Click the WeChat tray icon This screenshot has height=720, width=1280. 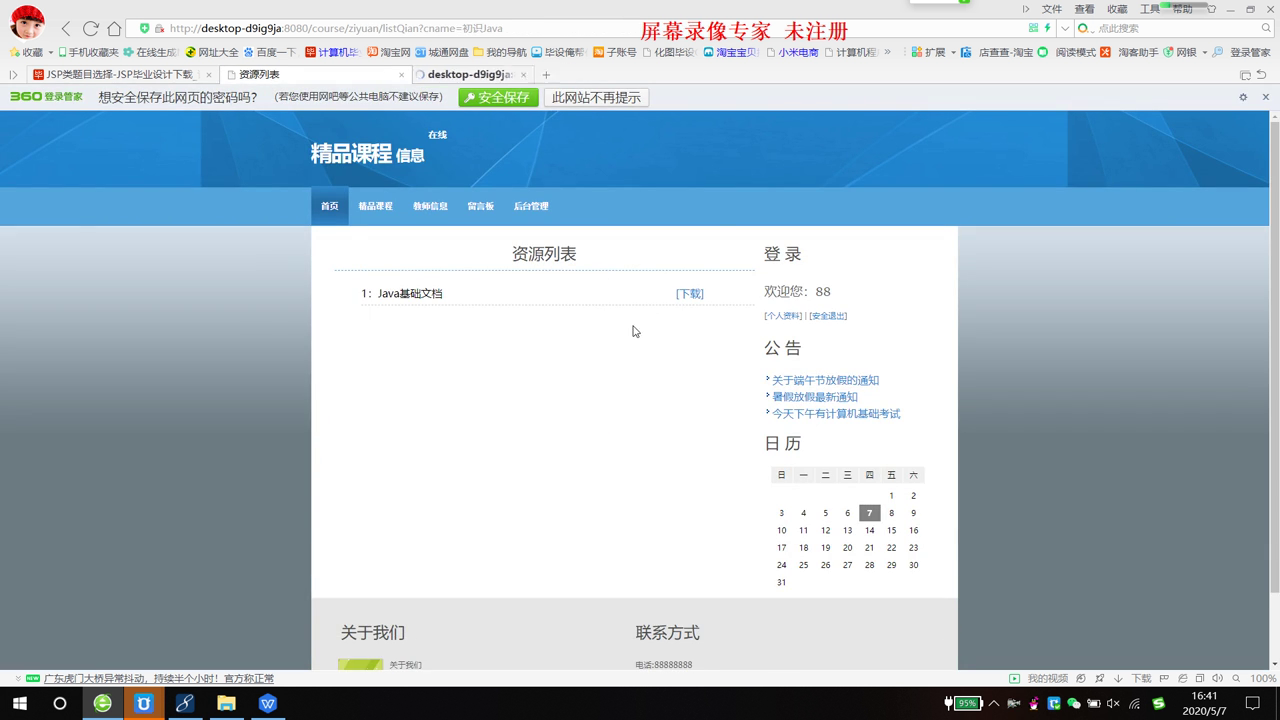tap(1074, 703)
